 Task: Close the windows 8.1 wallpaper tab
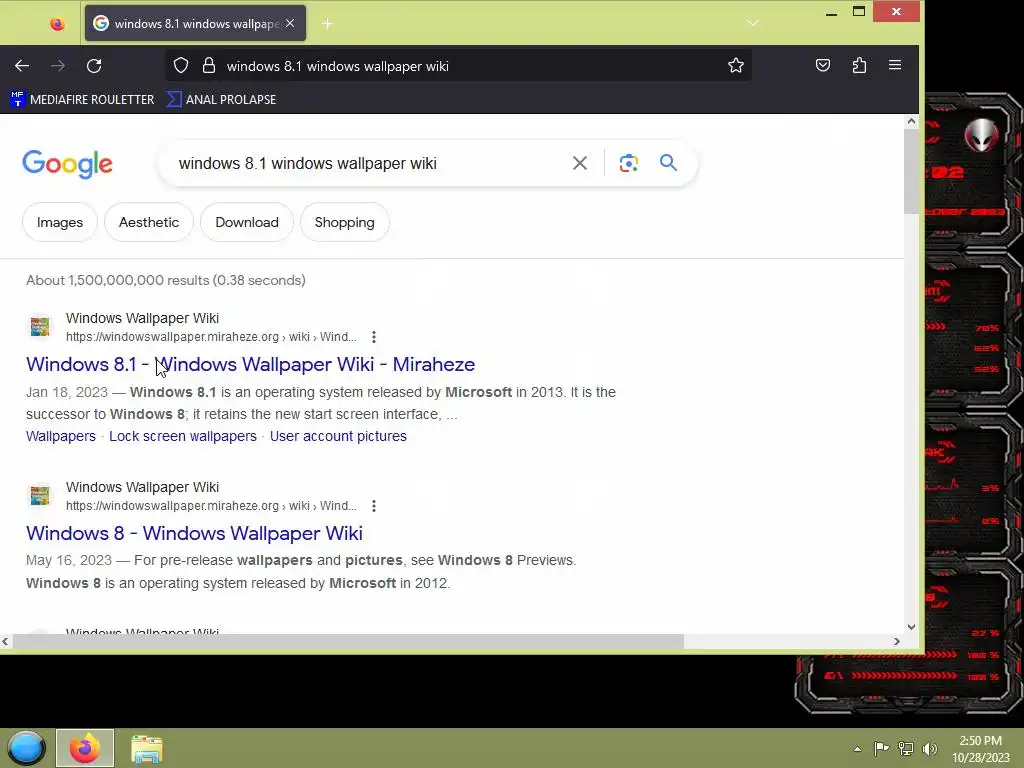point(291,23)
